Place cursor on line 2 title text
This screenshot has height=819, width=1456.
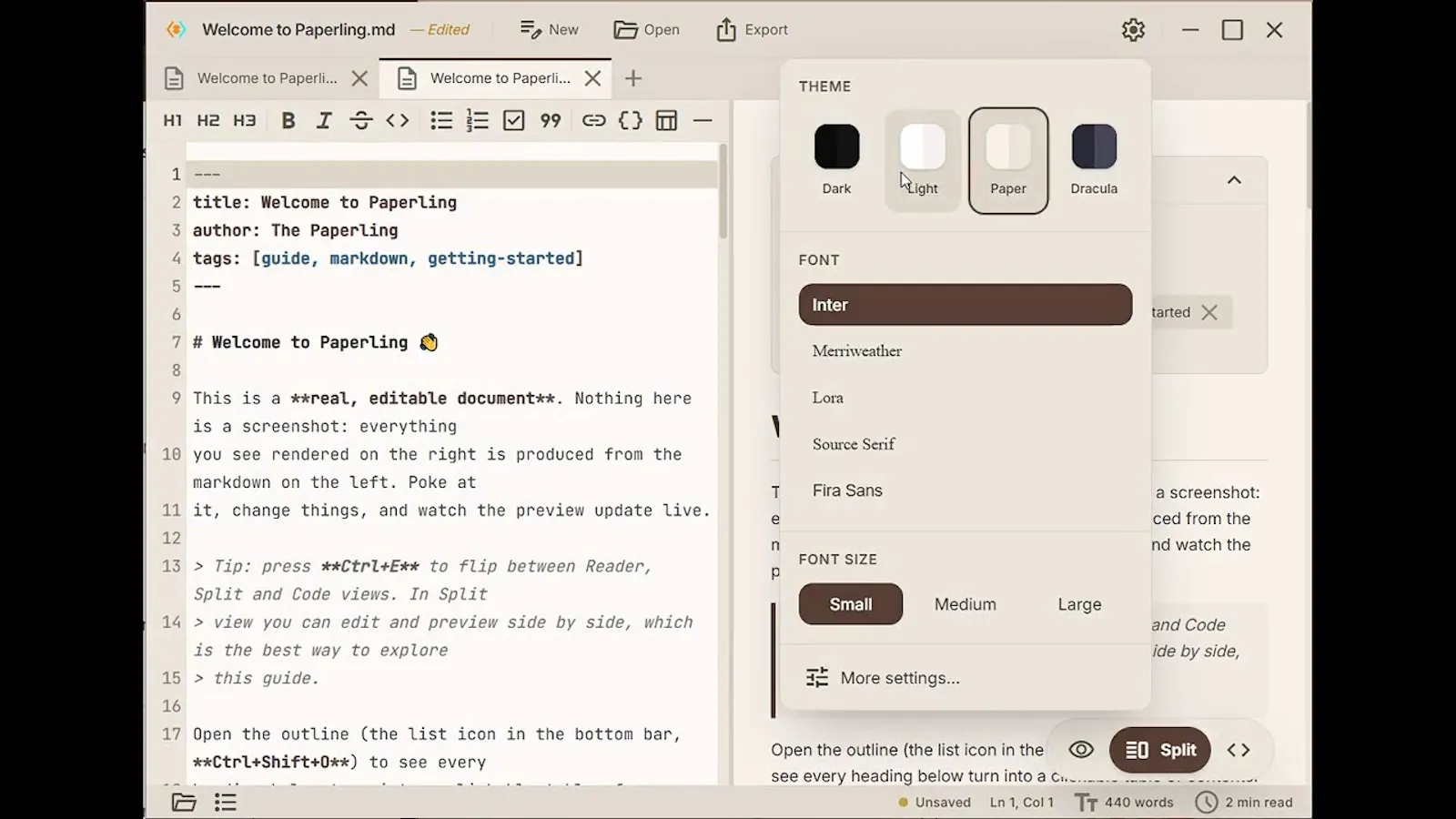point(325,202)
